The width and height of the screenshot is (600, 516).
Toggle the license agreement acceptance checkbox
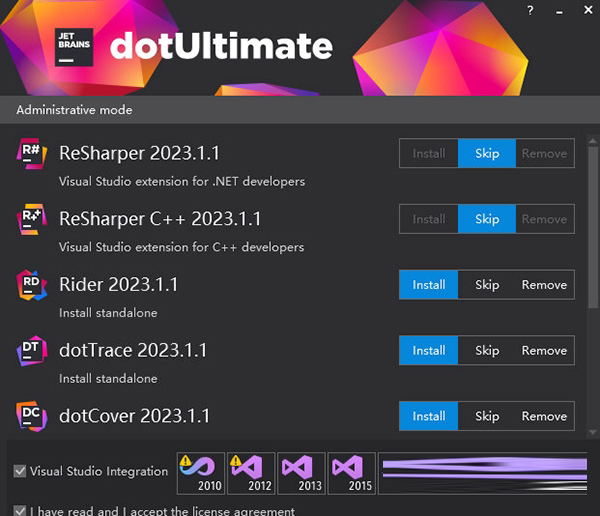(x=20, y=510)
